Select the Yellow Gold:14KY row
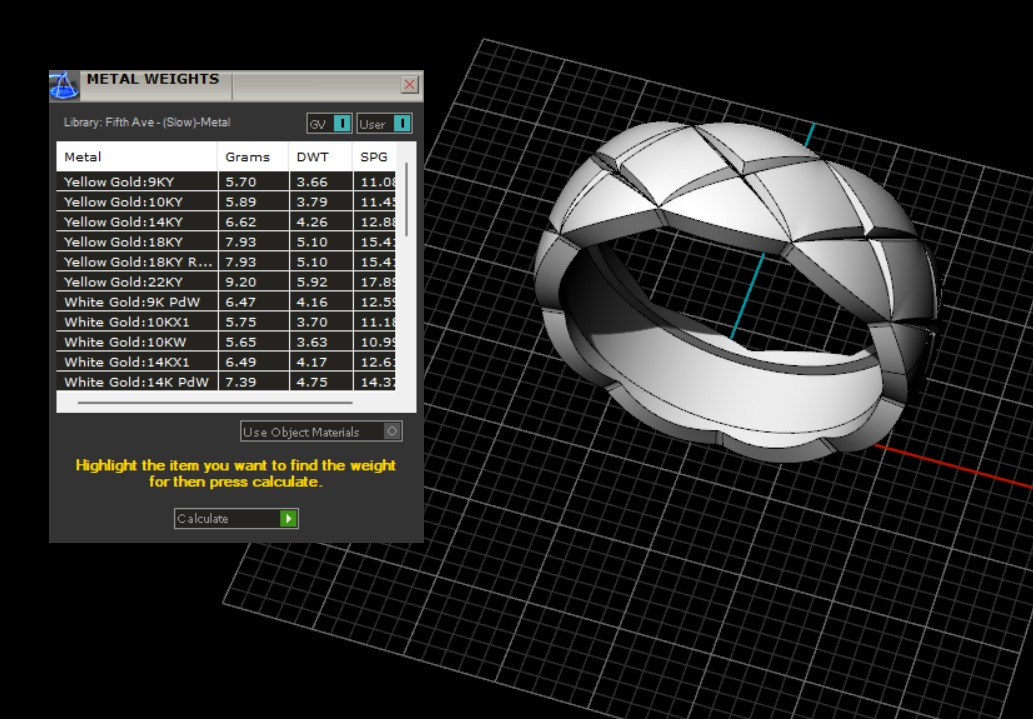The image size is (1033, 719). click(x=226, y=222)
